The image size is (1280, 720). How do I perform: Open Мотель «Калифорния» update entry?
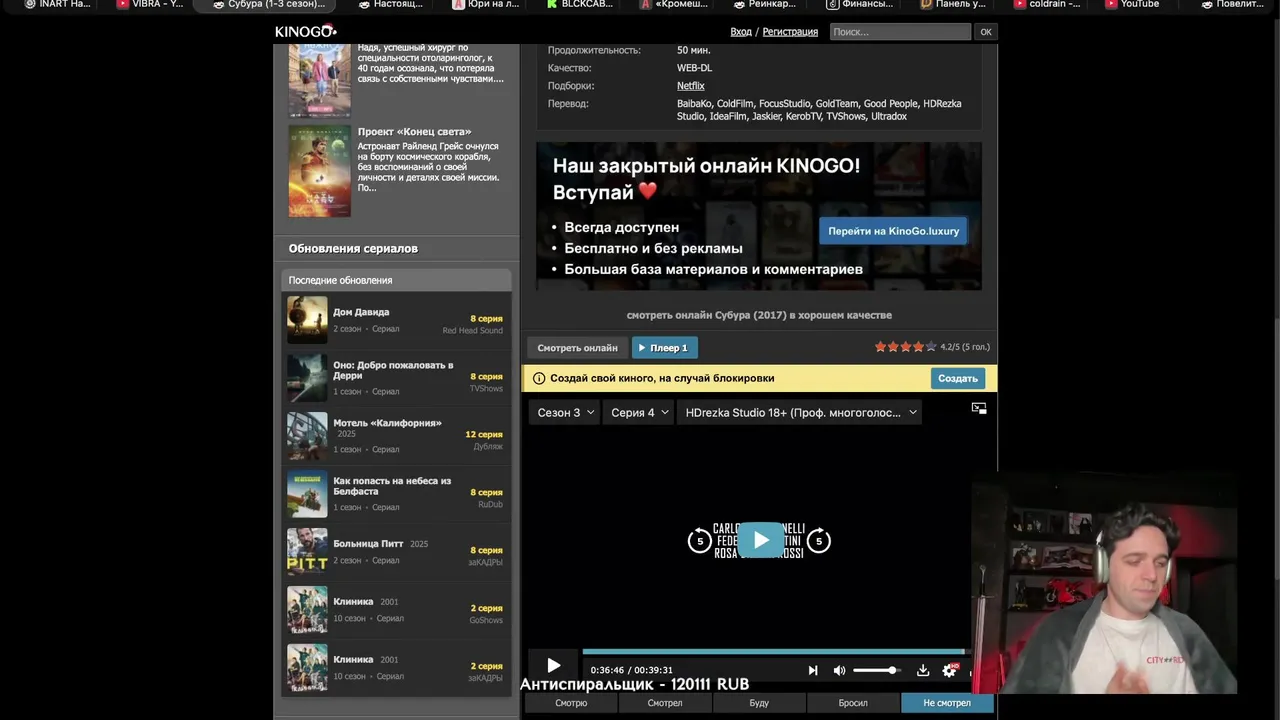397,436
